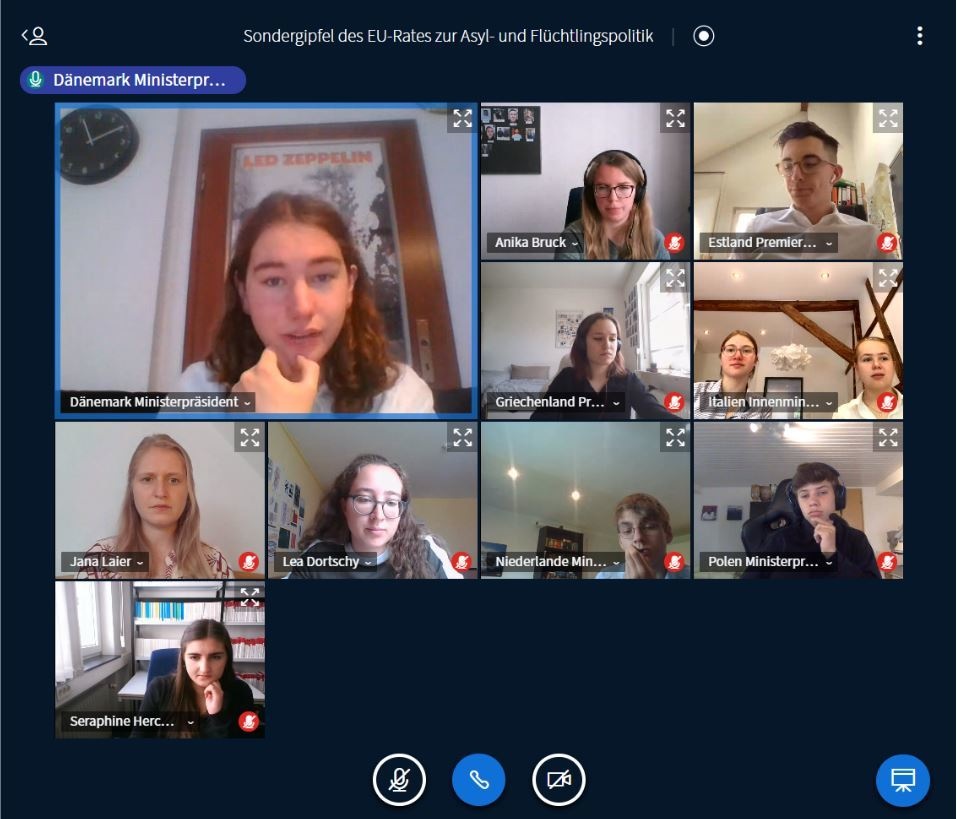Image resolution: width=957 pixels, height=819 pixels.
Task: Leave audio with the phone button
Action: 478,780
